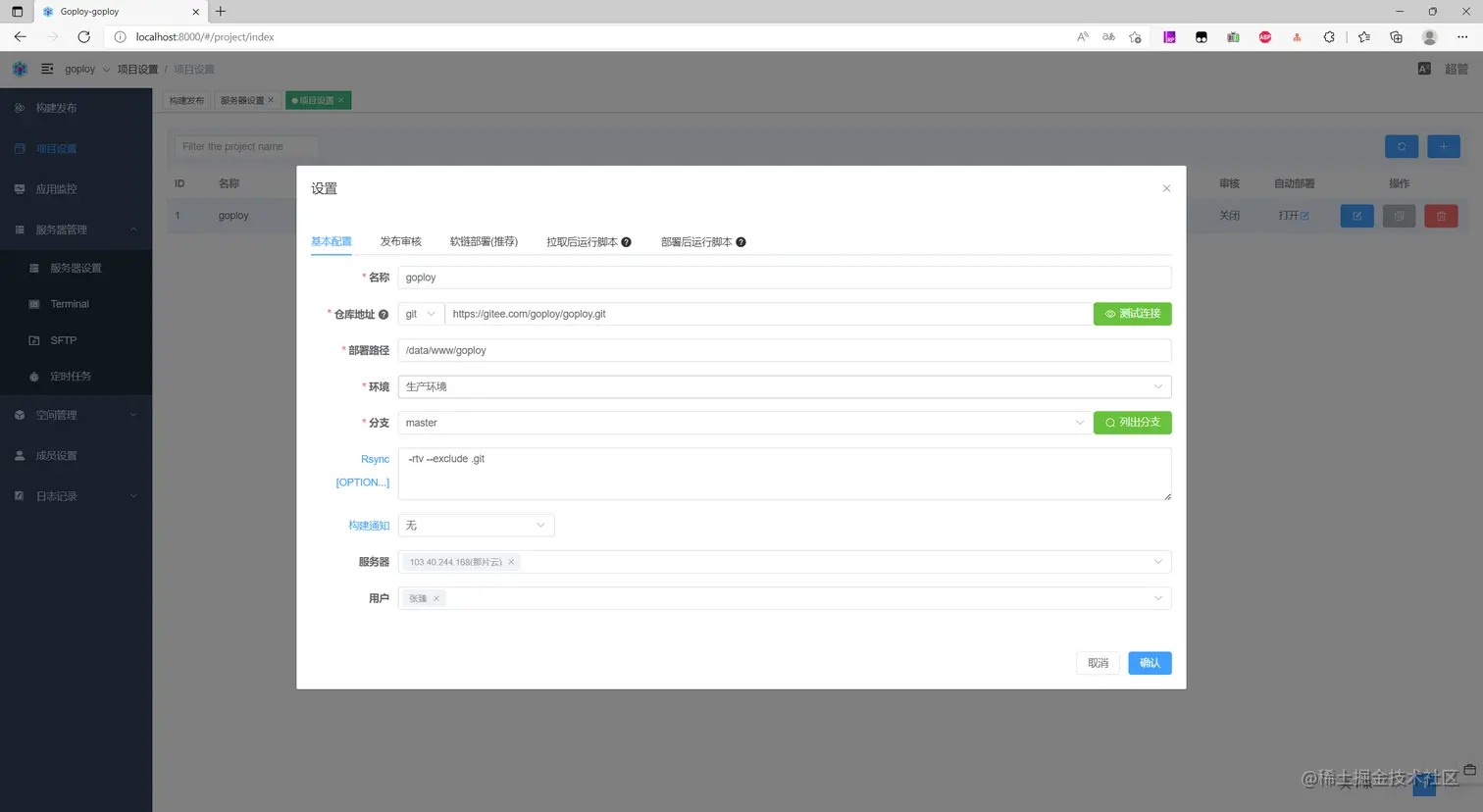The height and width of the screenshot is (812, 1483).
Task: Click the language switch icon in header
Action: tap(1424, 69)
